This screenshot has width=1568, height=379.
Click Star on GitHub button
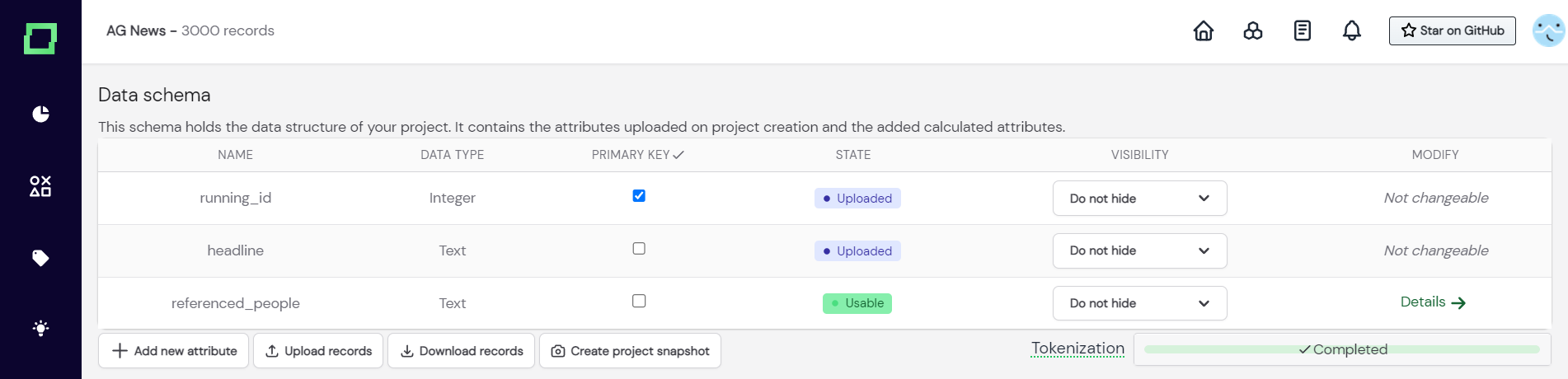pyautogui.click(x=1452, y=30)
